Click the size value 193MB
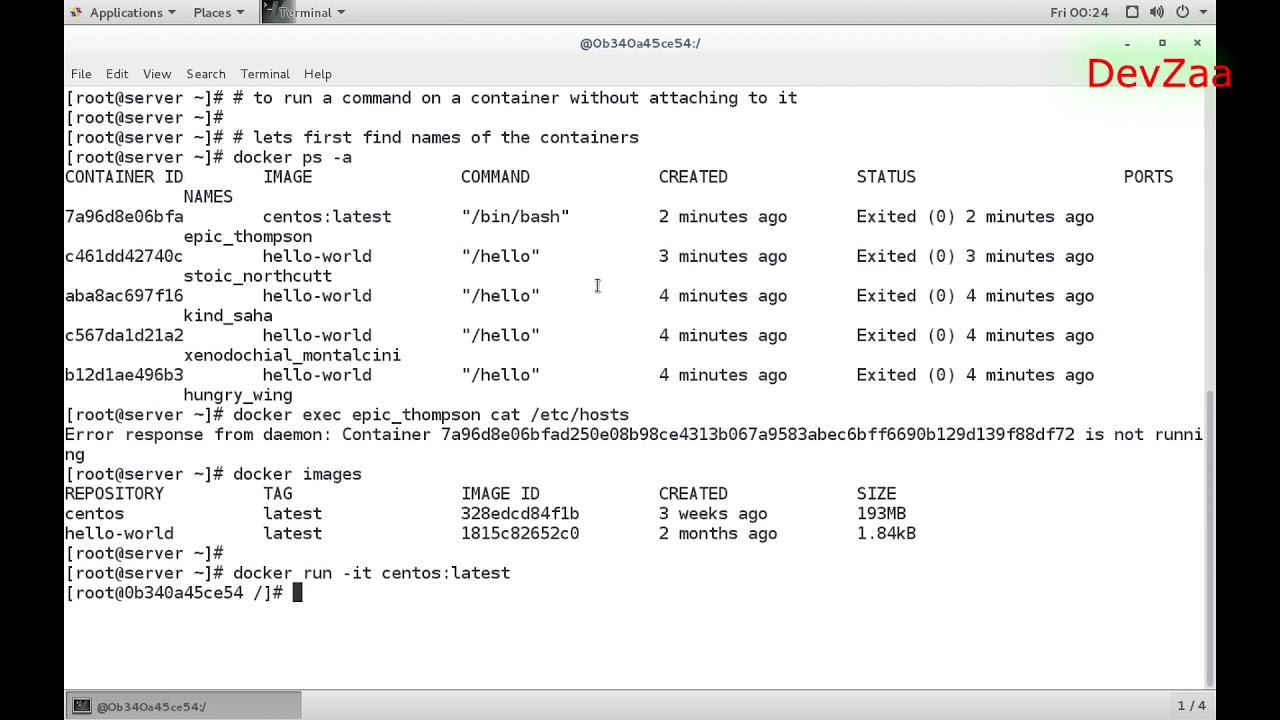This screenshot has width=1280, height=720. [881, 514]
